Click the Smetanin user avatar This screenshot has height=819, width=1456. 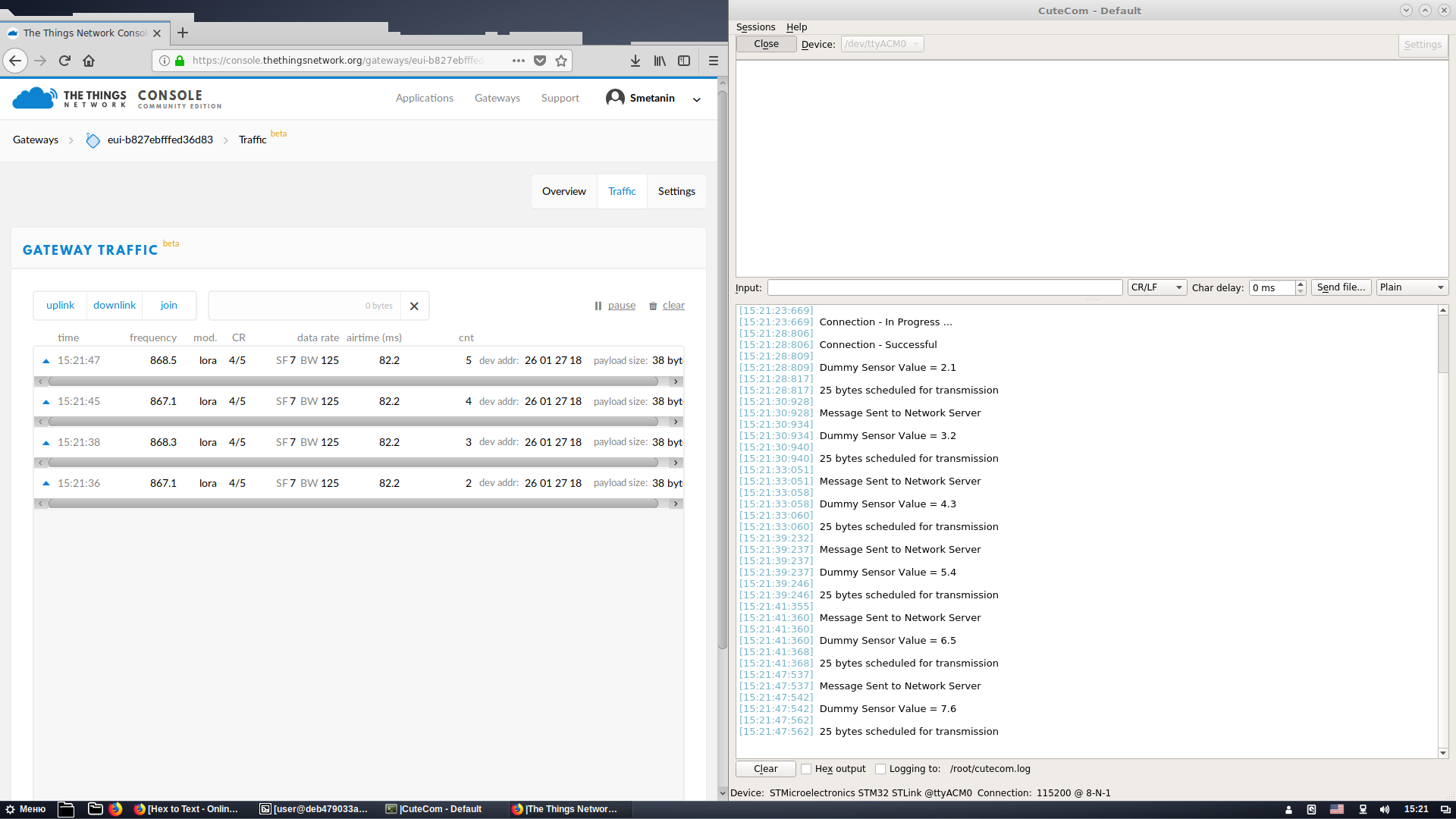click(615, 98)
